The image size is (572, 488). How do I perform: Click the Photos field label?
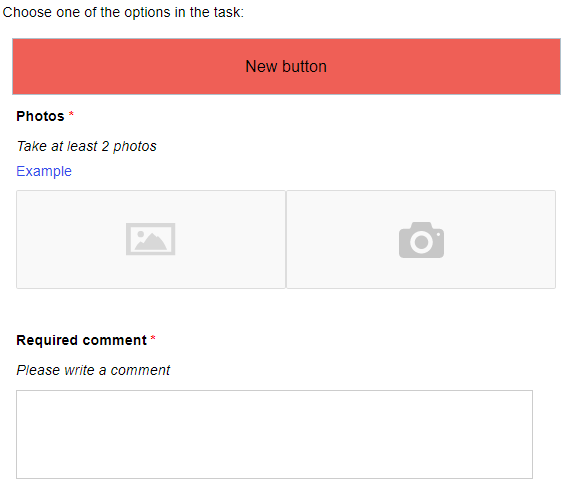[40, 116]
